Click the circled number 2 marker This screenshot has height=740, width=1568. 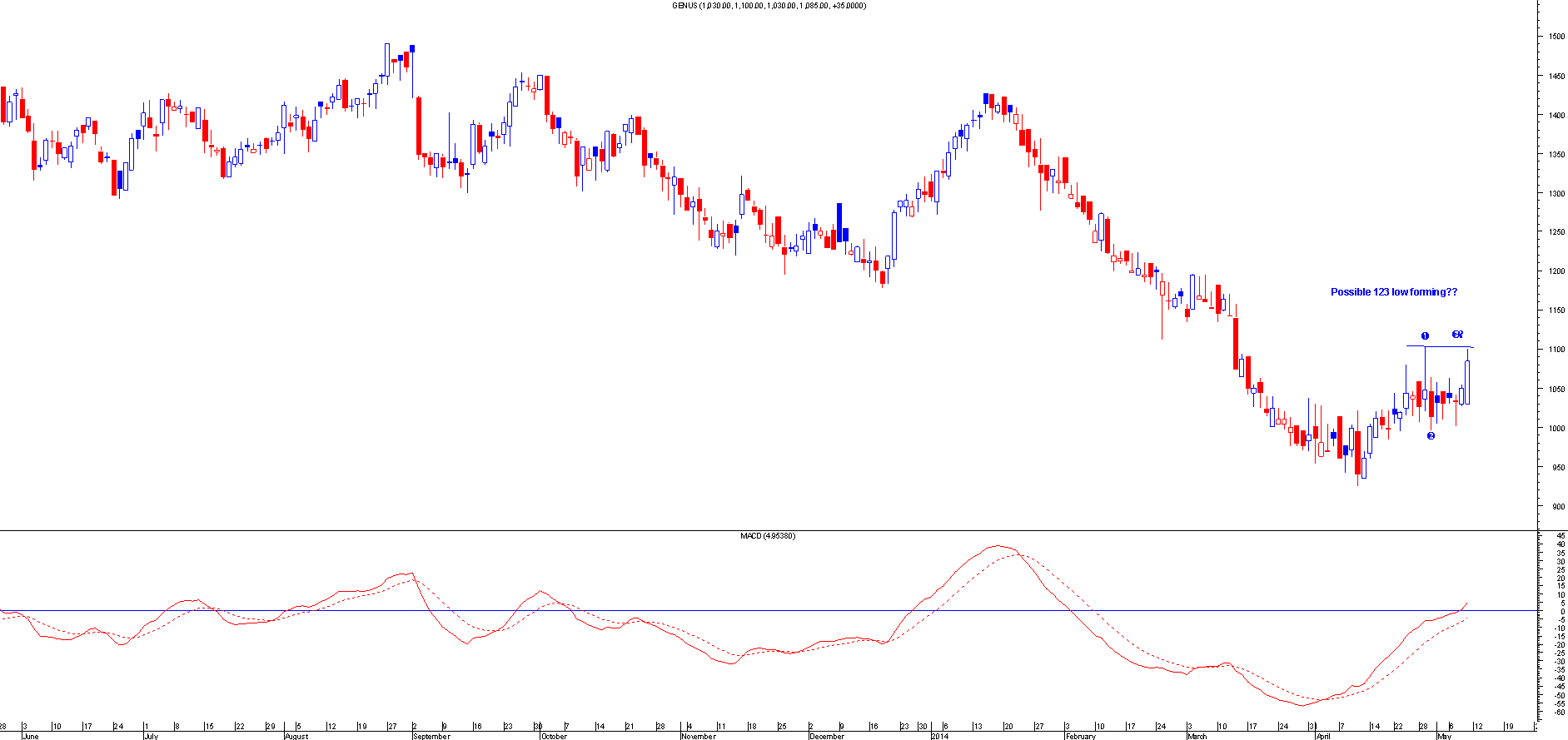(x=1431, y=435)
